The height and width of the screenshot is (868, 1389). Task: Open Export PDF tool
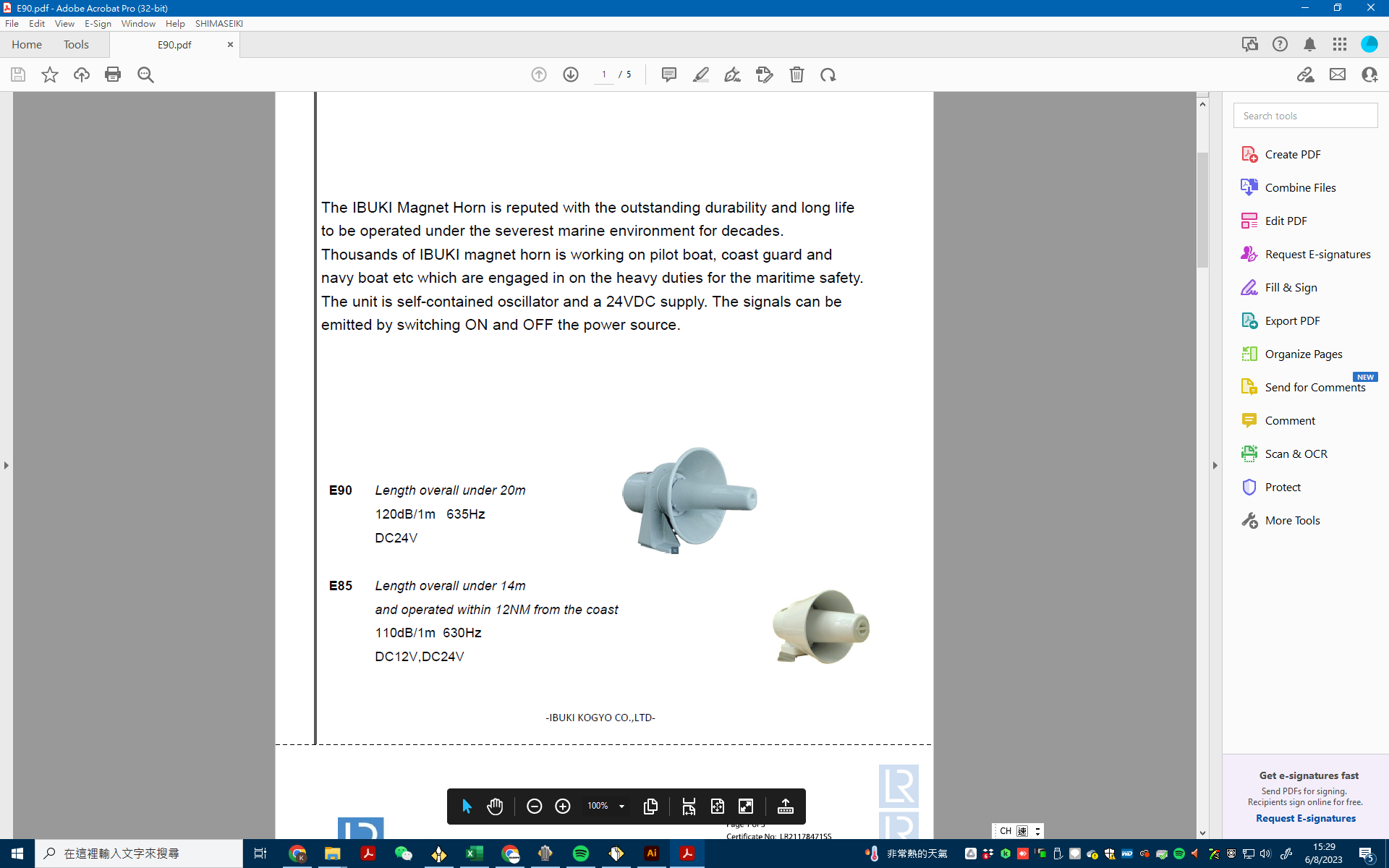pyautogui.click(x=1292, y=320)
